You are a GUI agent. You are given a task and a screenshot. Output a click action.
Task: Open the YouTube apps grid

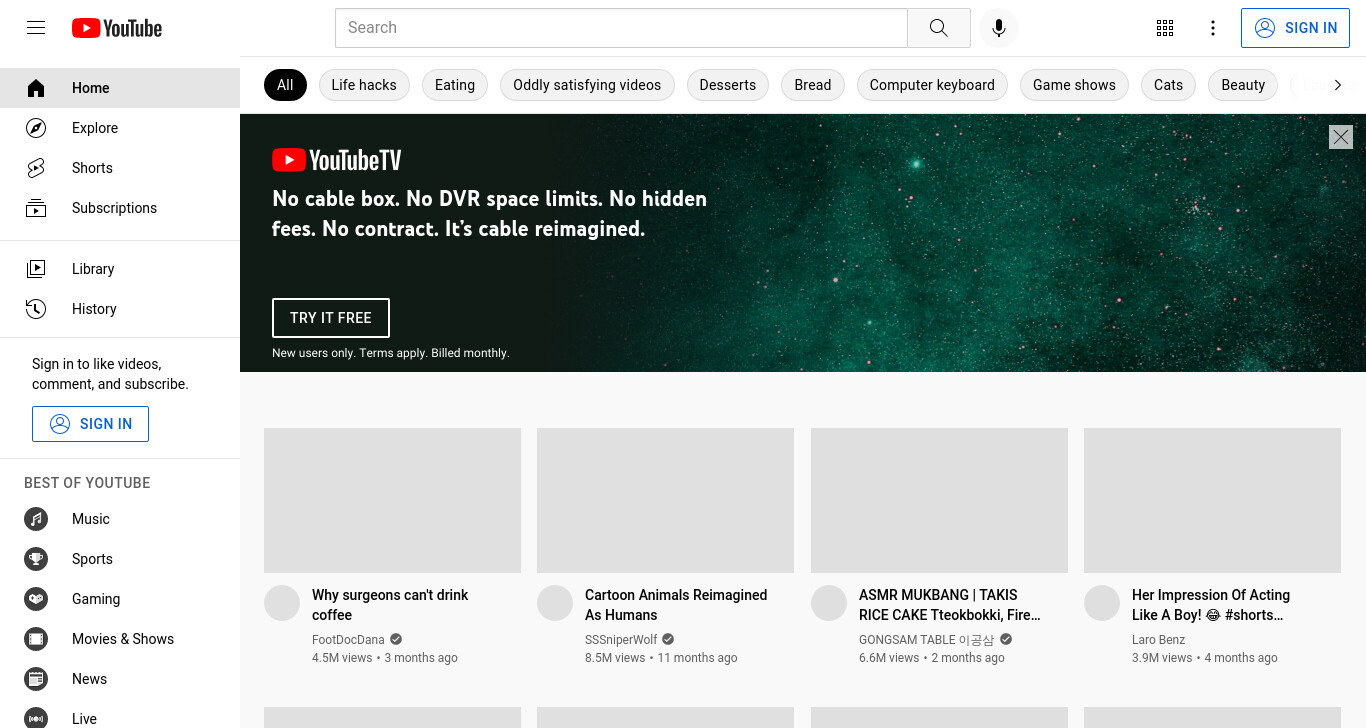[1164, 28]
